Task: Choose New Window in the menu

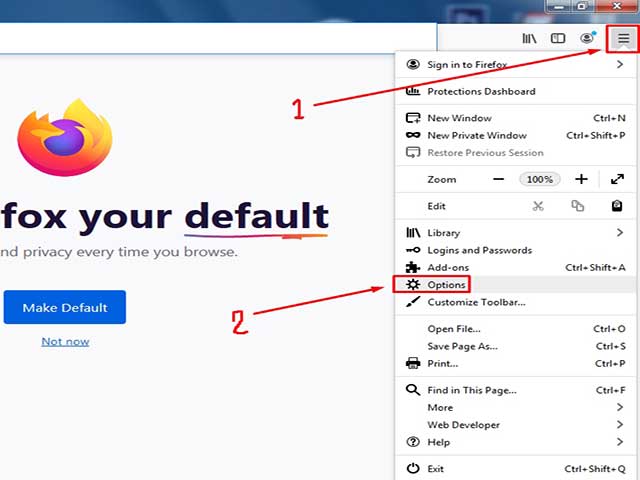Action: (x=515, y=118)
